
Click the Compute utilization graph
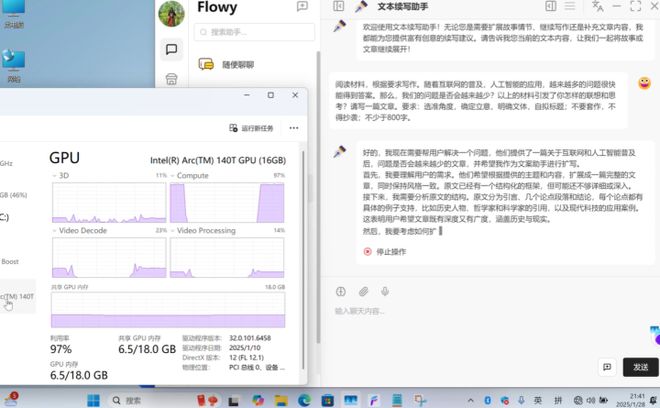pos(227,203)
